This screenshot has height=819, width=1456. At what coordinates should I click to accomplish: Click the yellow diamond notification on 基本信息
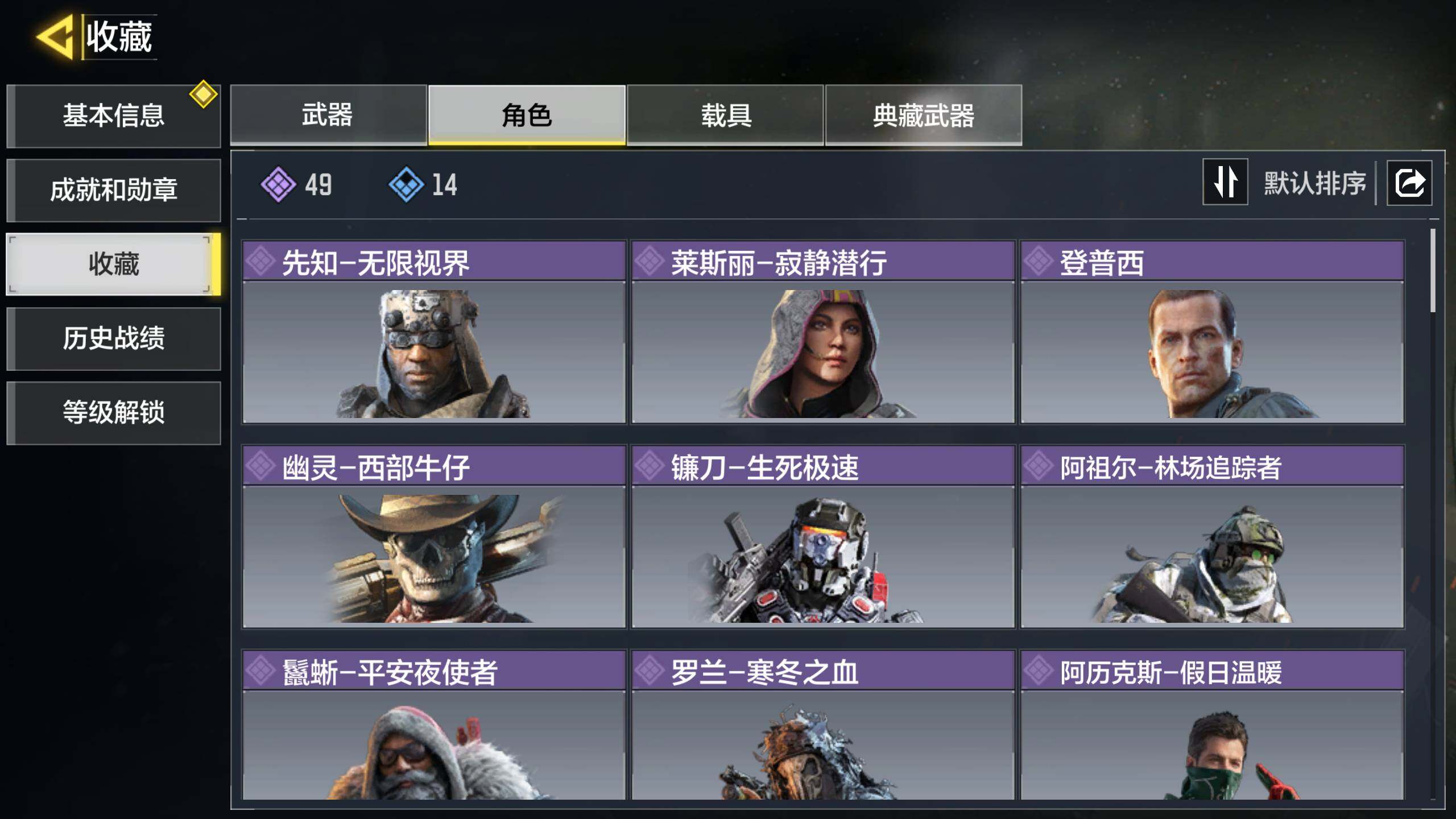click(203, 94)
